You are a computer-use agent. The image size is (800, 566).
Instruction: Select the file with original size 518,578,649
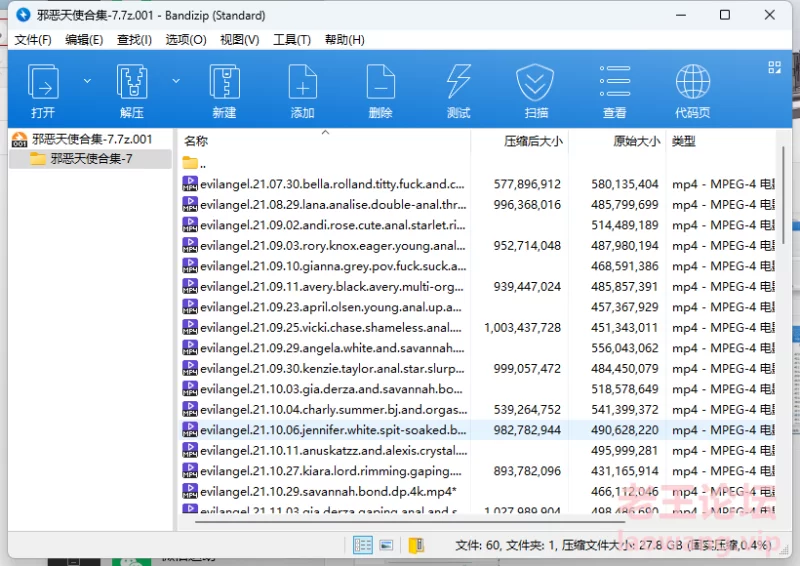[478, 389]
